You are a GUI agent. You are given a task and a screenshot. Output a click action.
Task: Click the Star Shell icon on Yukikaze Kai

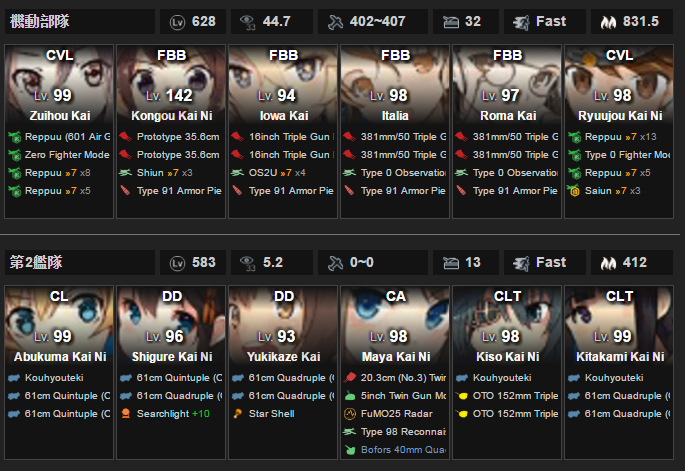[238, 413]
